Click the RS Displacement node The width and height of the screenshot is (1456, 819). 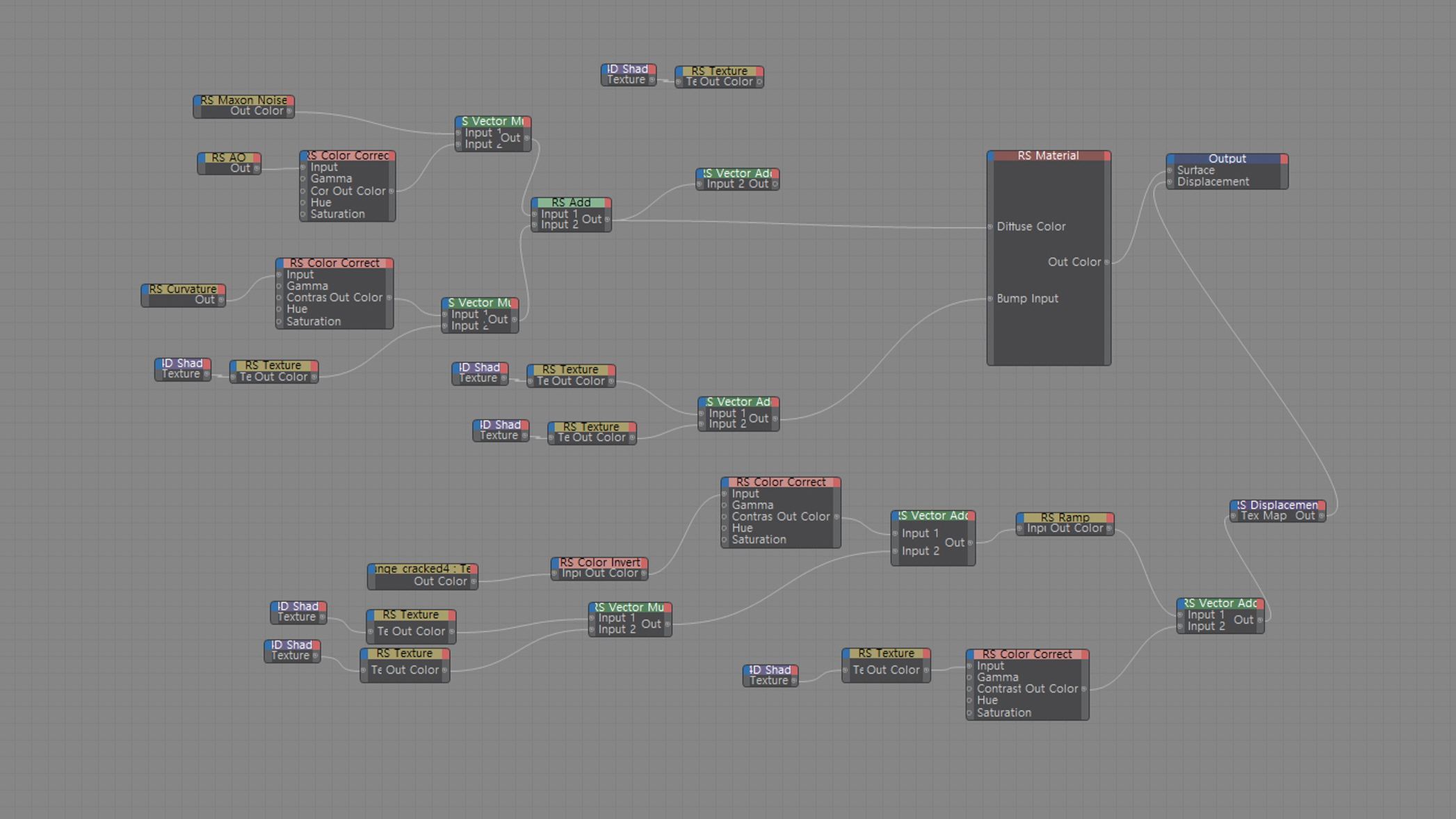[x=1277, y=510]
